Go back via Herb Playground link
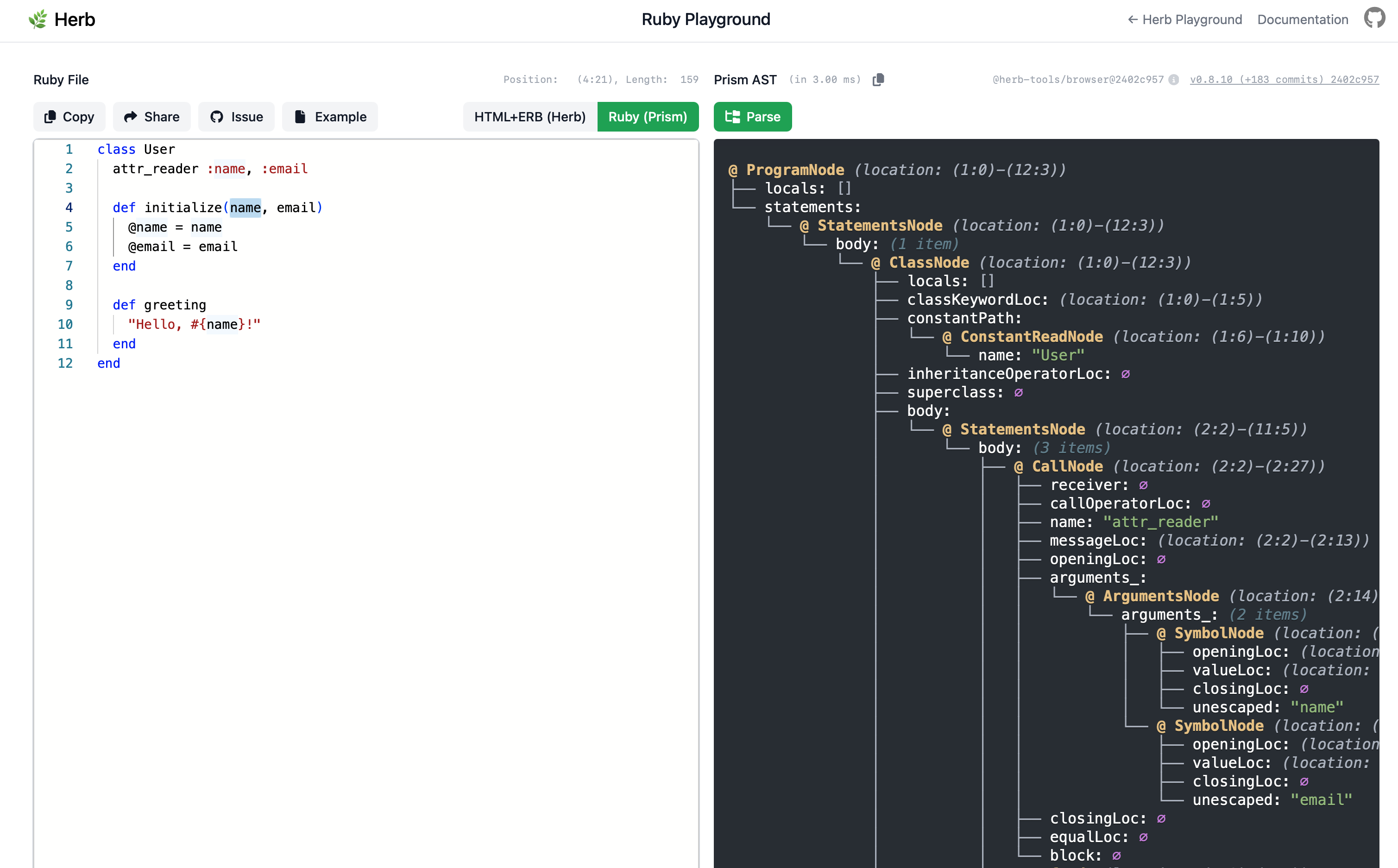Viewport: 1398px width, 868px height. point(1184,19)
